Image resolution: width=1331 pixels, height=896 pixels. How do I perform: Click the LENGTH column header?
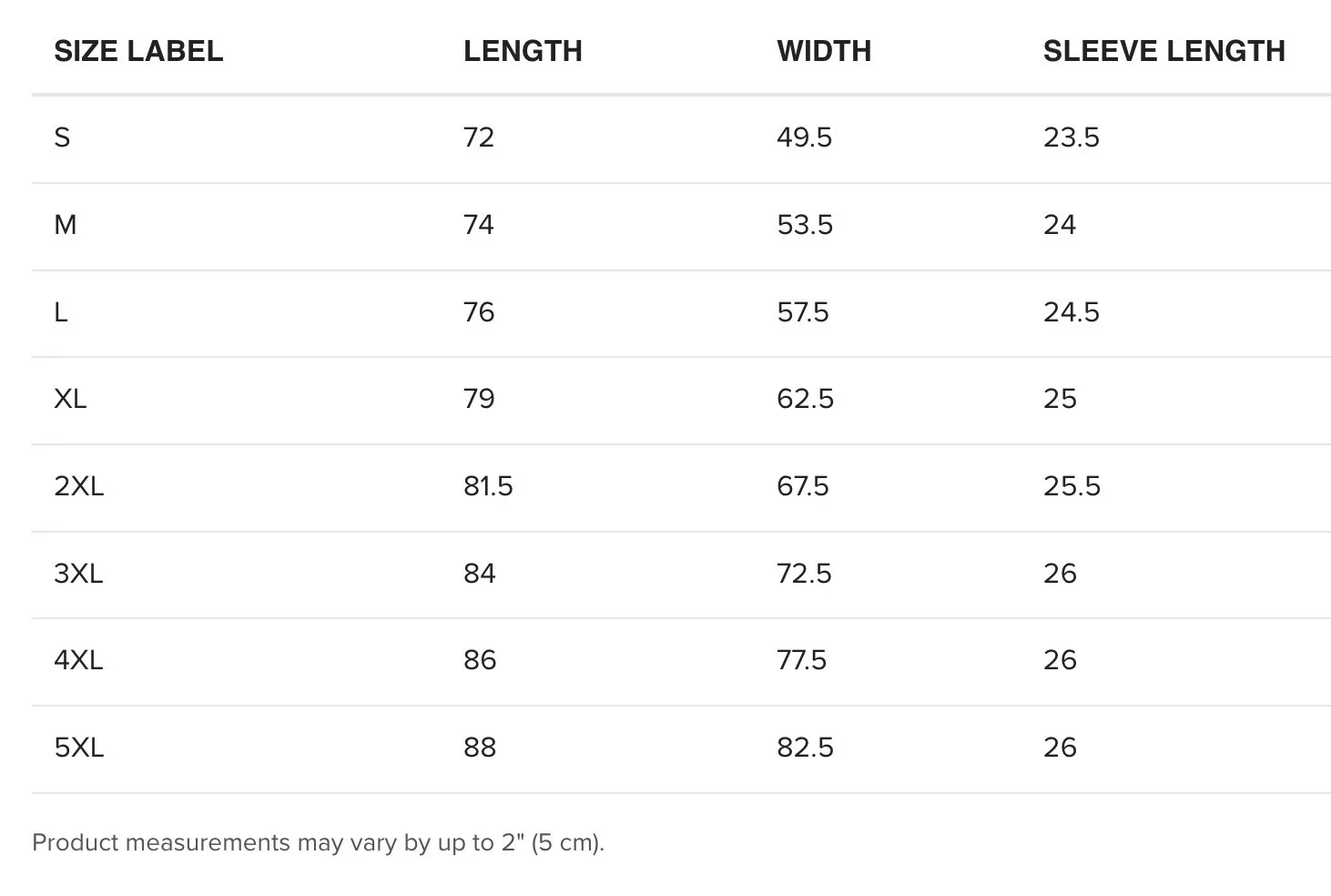(523, 51)
